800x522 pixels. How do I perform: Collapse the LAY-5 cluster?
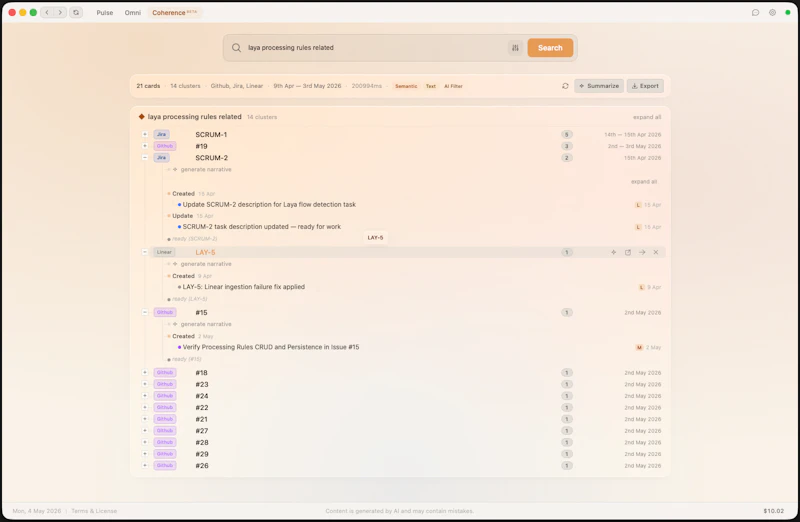(145, 252)
